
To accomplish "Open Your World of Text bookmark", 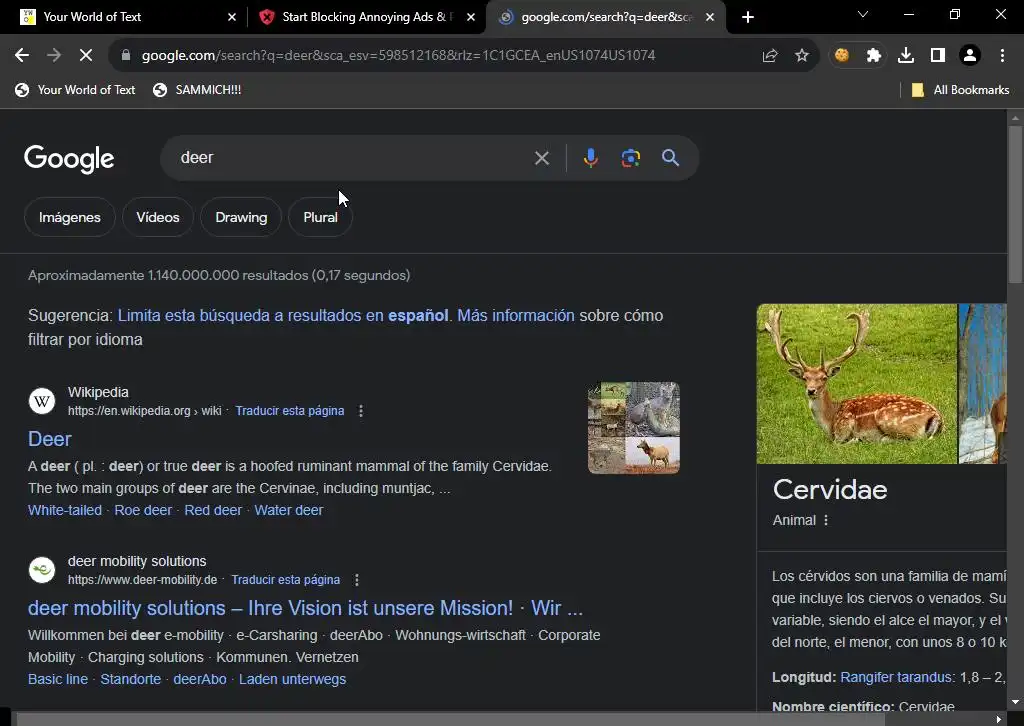I will pyautogui.click(x=75, y=90).
